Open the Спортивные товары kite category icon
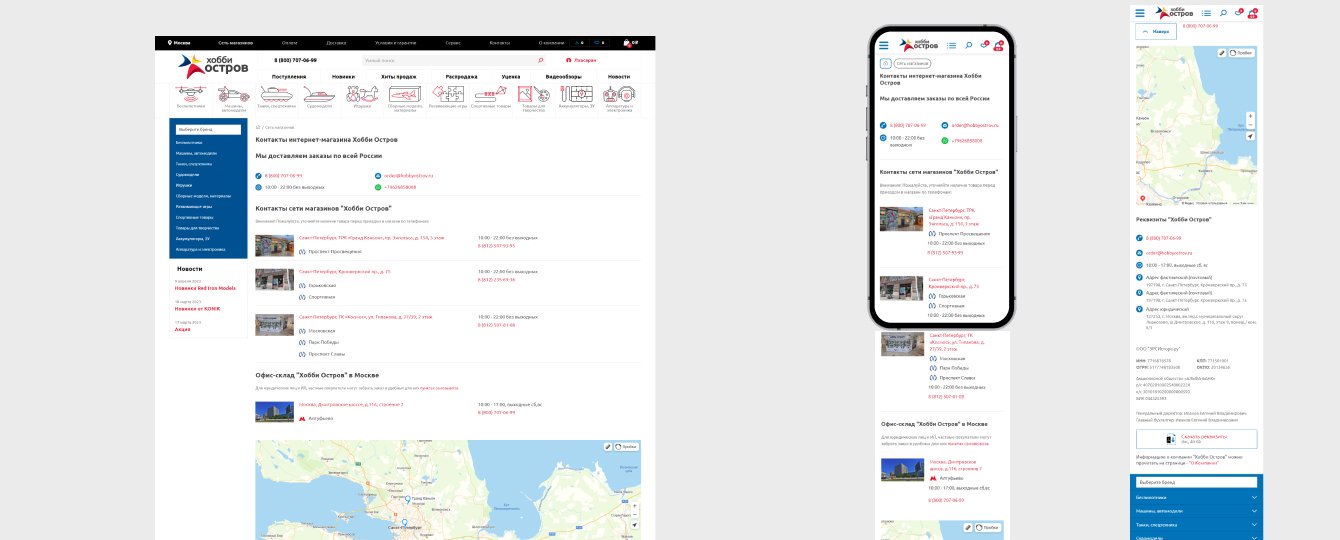This screenshot has width=1340, height=540. pos(490,93)
